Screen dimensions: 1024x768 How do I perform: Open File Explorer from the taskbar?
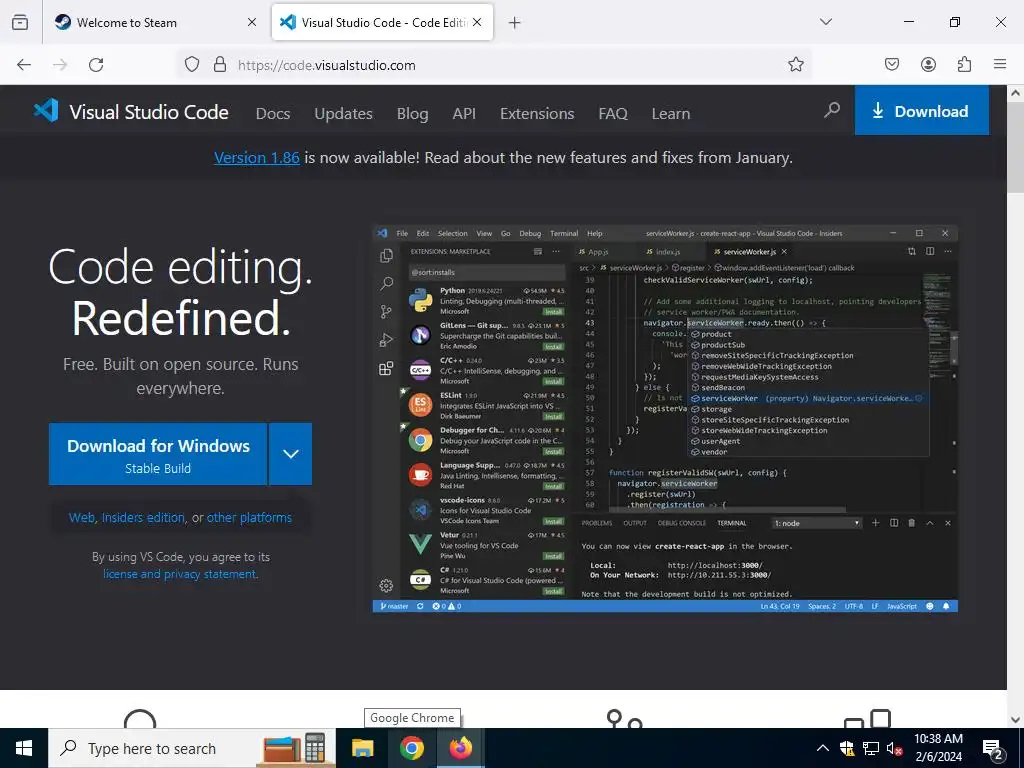[x=362, y=748]
